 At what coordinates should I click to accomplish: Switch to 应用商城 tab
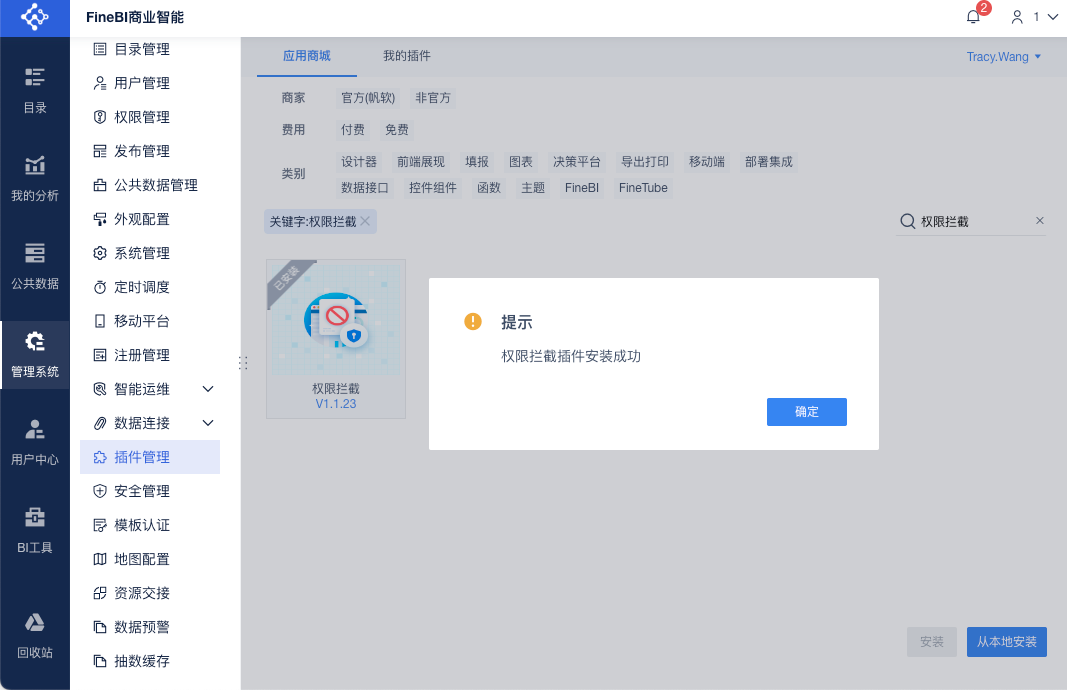pyautogui.click(x=307, y=56)
